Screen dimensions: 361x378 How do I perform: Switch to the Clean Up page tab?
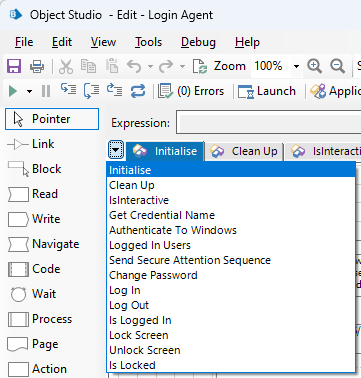tap(244, 151)
